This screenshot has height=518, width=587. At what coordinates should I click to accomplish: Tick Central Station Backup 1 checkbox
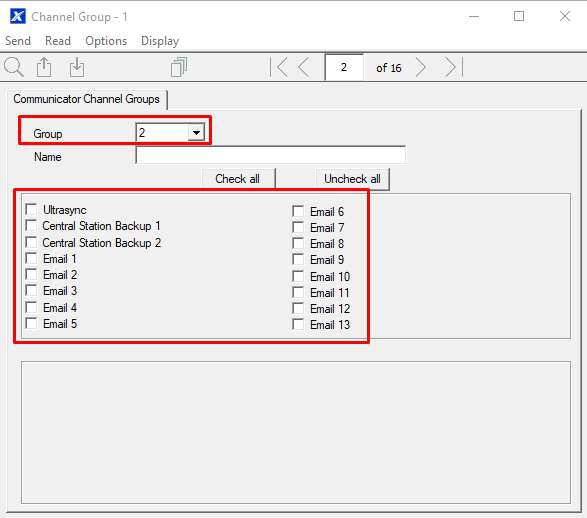point(31,225)
